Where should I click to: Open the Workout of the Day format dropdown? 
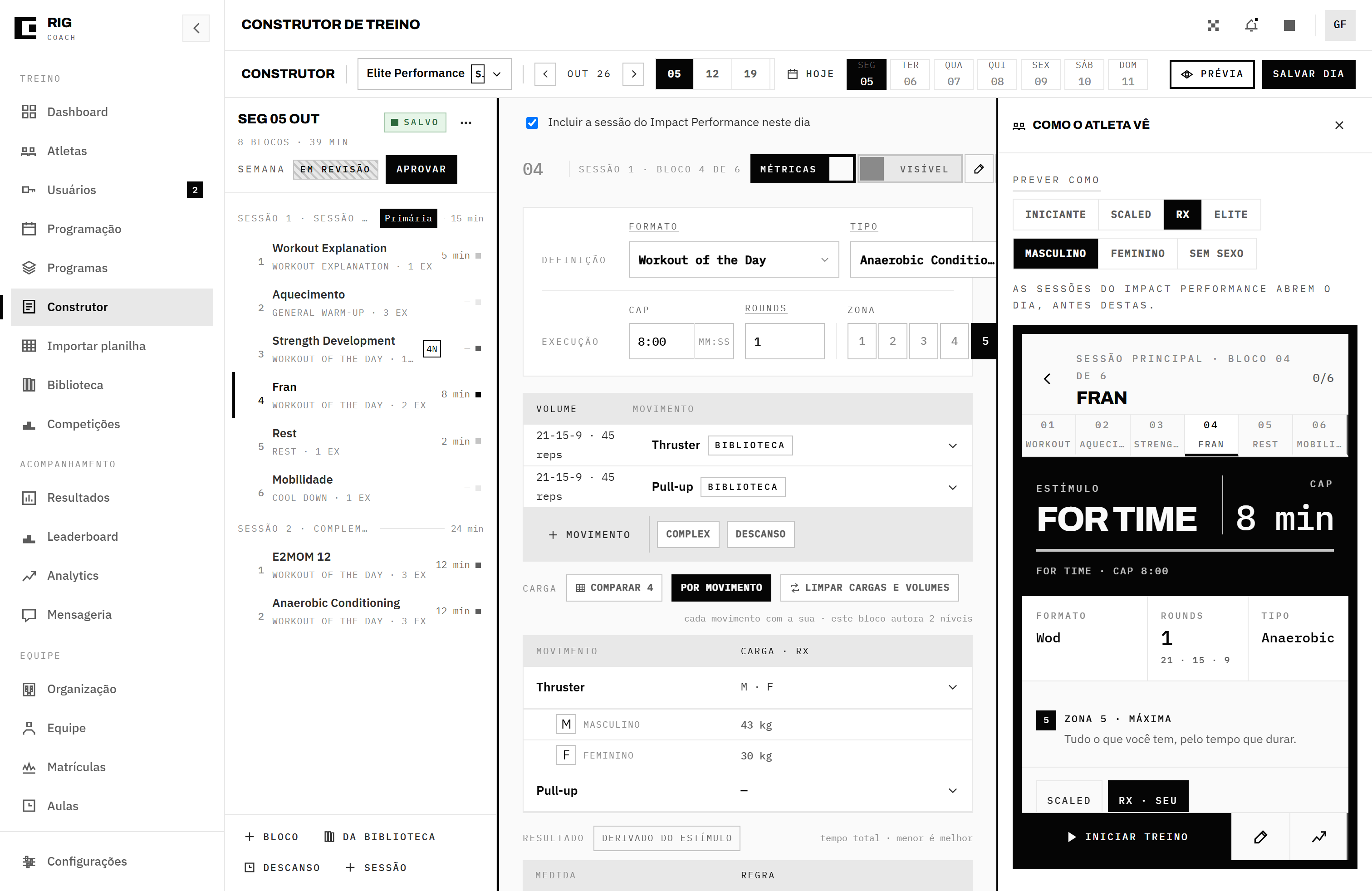coord(734,260)
